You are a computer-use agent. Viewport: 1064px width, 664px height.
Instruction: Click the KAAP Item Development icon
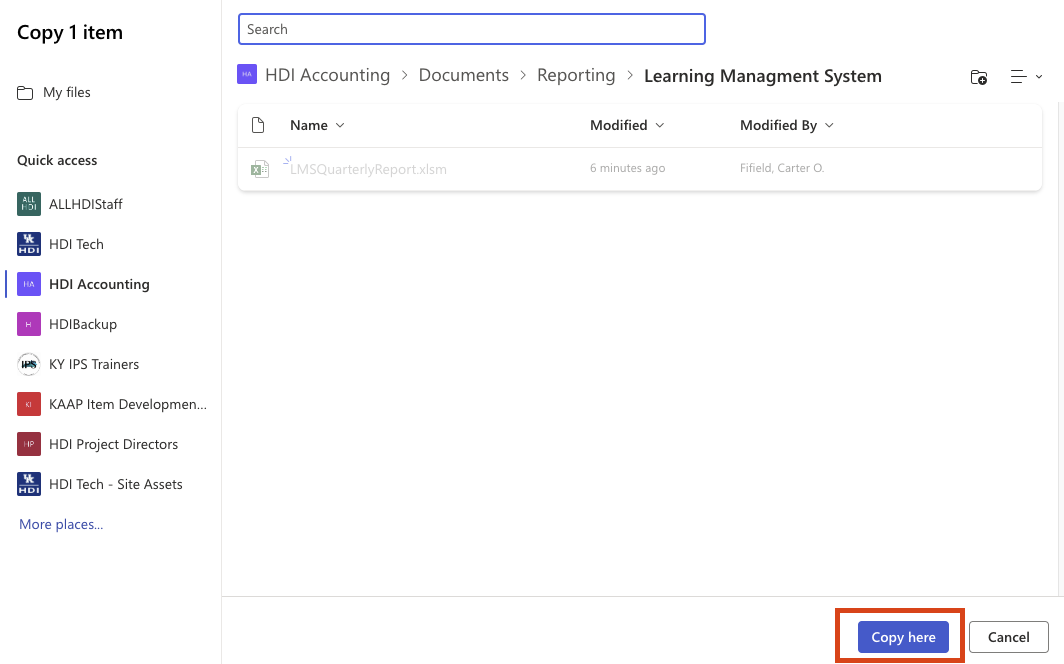pos(29,404)
